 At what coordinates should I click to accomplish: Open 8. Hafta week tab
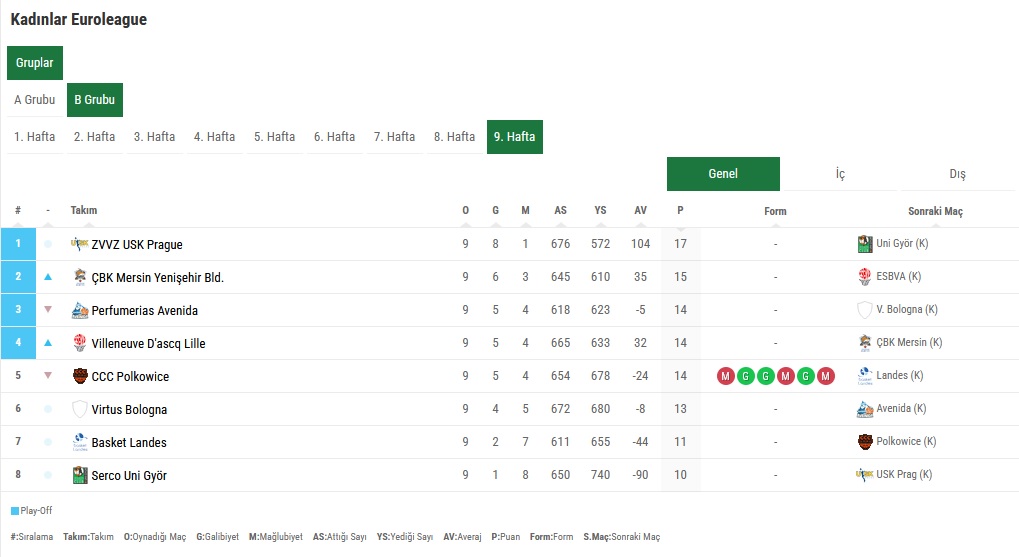[454, 136]
